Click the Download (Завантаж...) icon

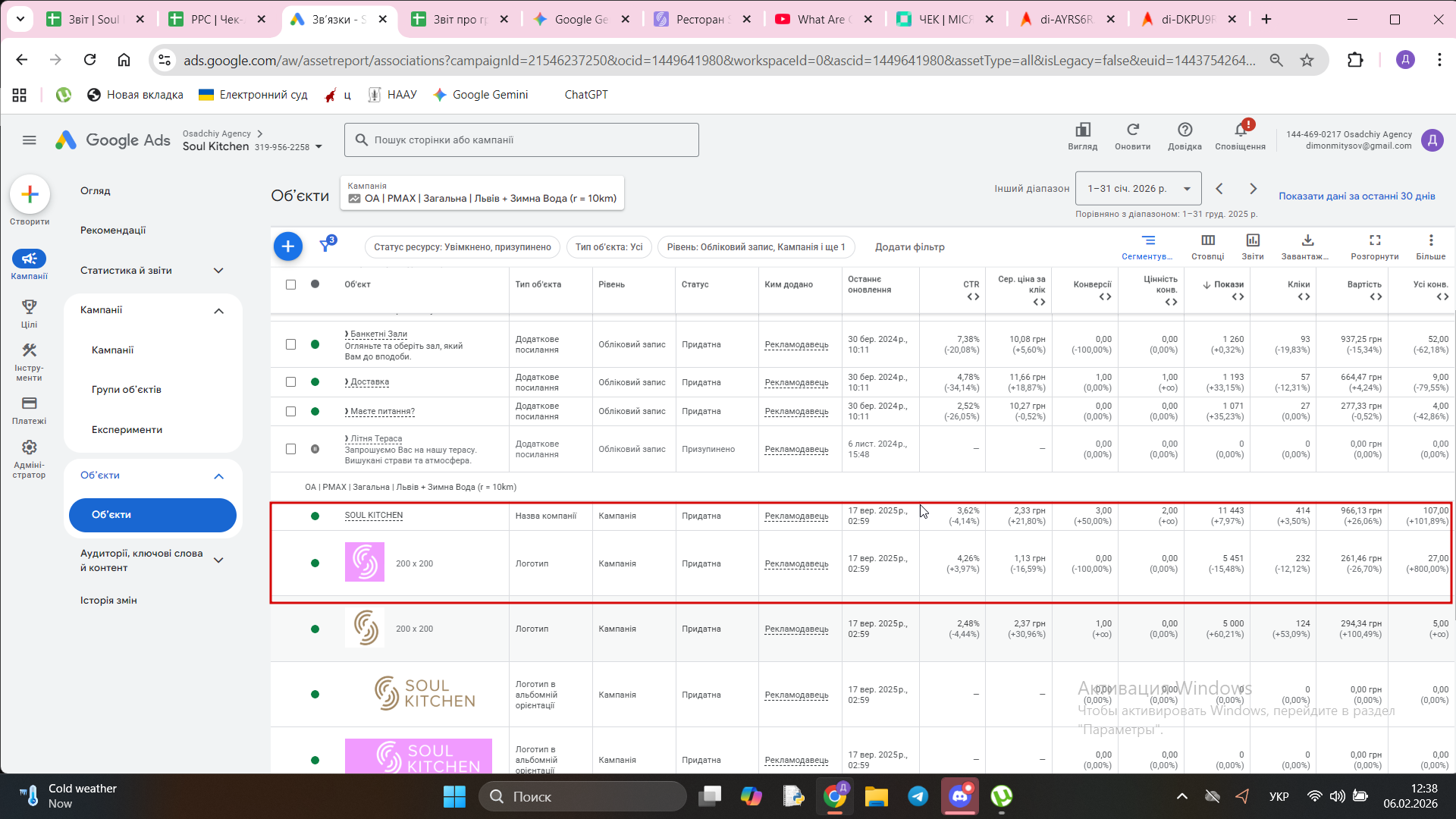(1307, 246)
